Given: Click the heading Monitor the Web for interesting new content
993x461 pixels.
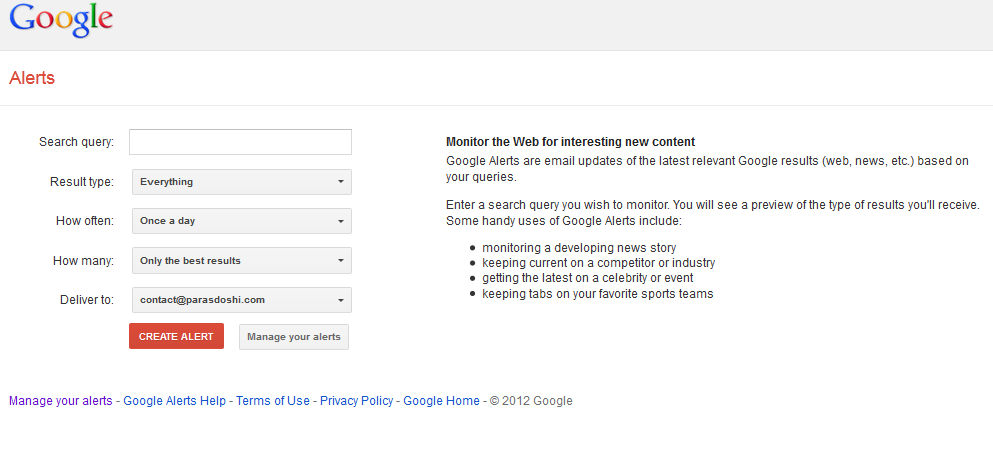Looking at the screenshot, I should [571, 142].
